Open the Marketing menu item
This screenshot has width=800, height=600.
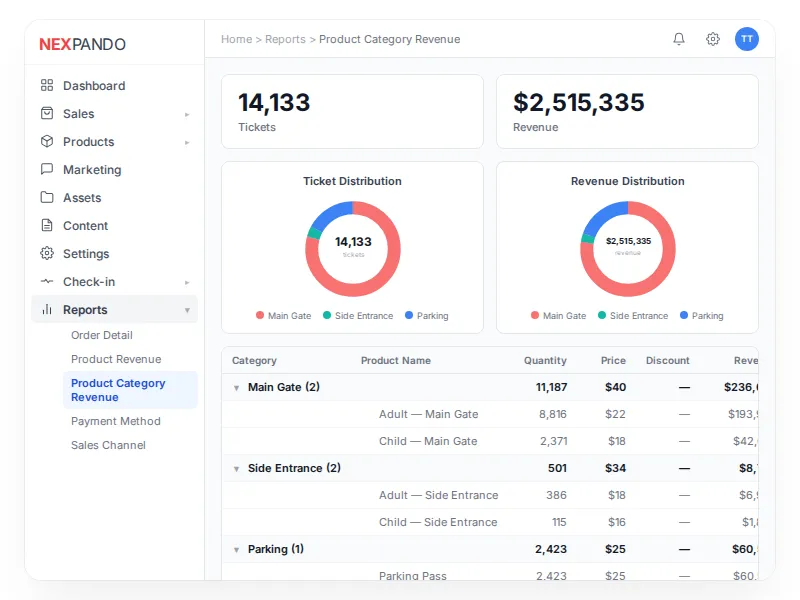coord(114,169)
